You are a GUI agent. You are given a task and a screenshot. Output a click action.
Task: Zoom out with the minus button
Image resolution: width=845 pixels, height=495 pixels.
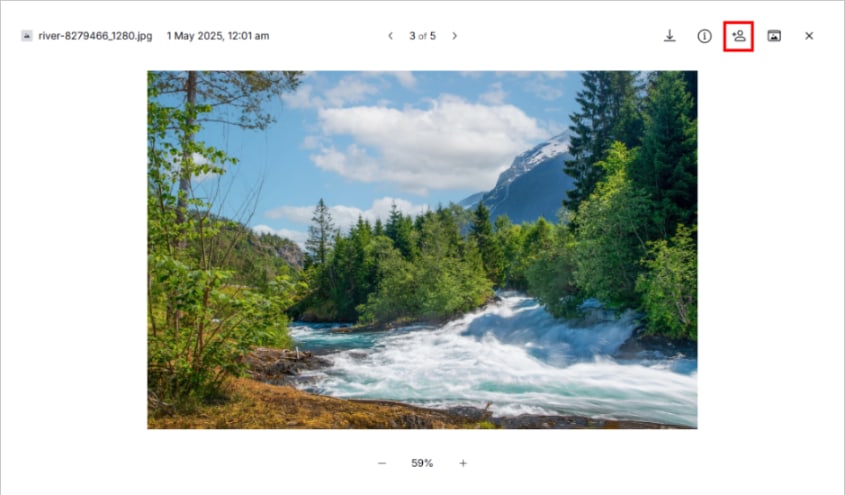click(382, 463)
